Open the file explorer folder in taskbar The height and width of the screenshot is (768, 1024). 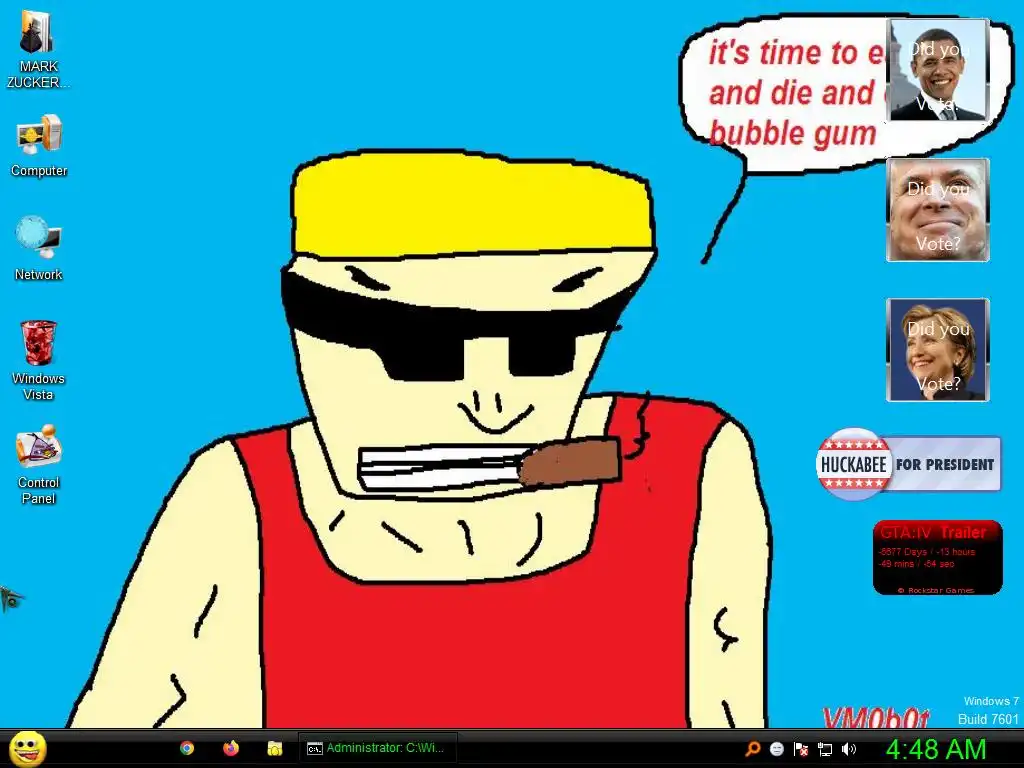274,748
